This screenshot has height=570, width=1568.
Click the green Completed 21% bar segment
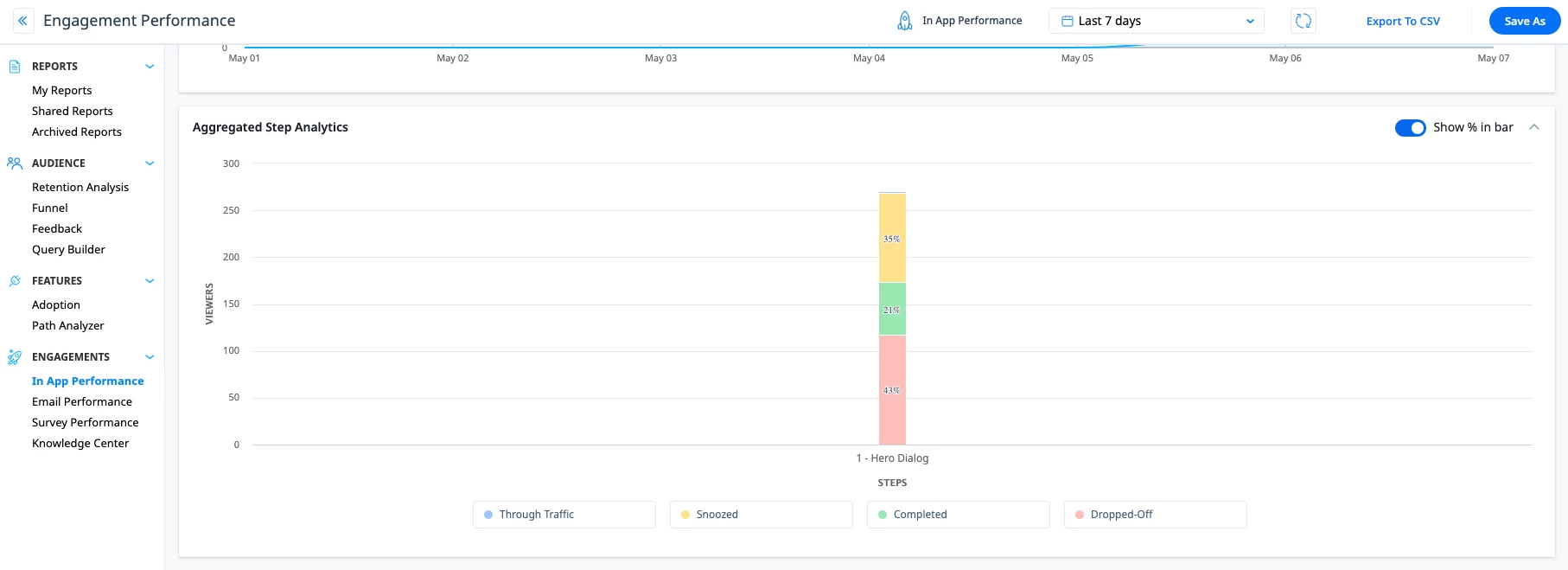point(892,309)
